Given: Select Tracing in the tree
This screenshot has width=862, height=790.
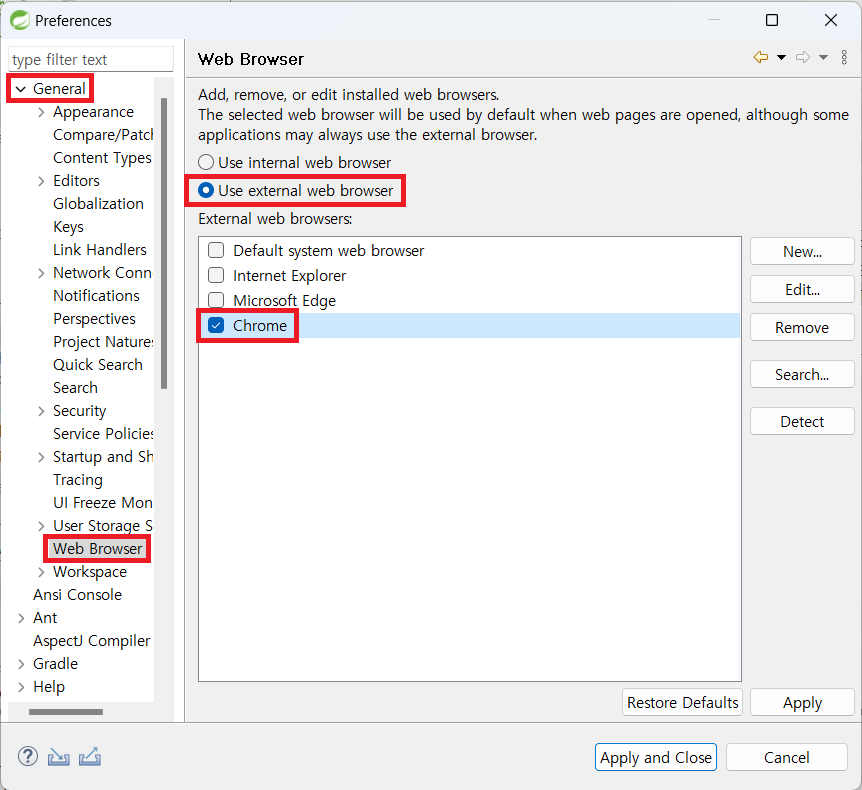Looking at the screenshot, I should point(78,480).
